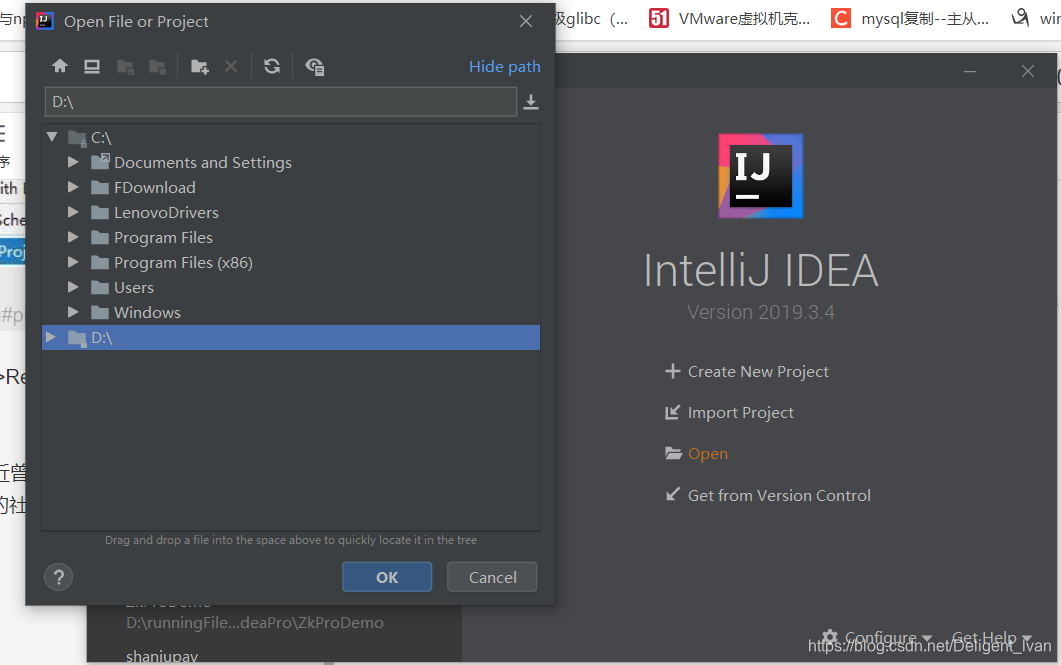Confirm with the OK button
Screen dimensions: 1061x665
coord(387,577)
